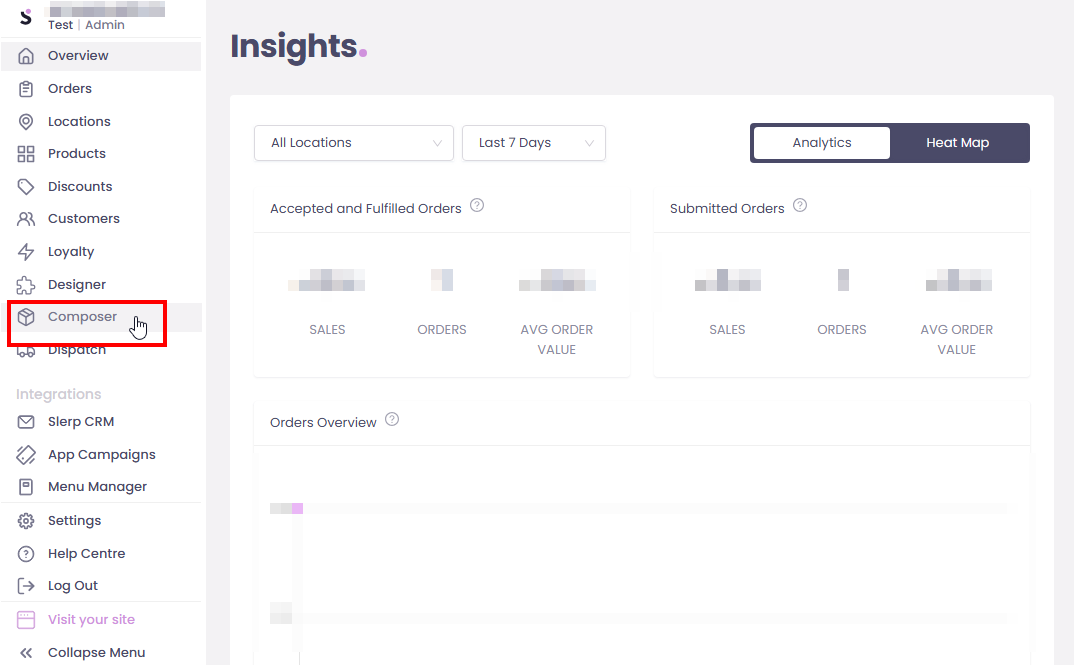Viewport: 1074px width, 665px height.
Task: Click info icon beside Orders Overview
Action: (x=392, y=420)
